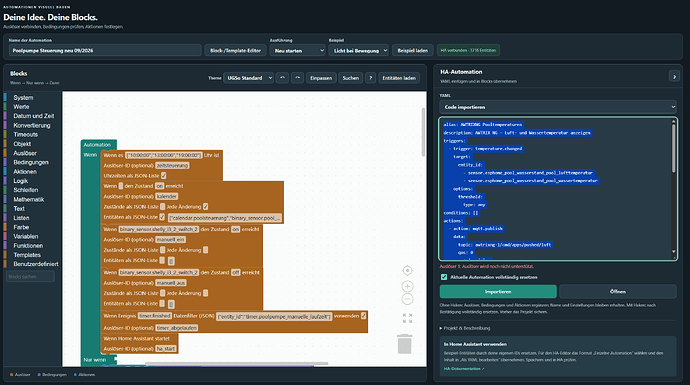Open the Templates block category
Viewport: 690px width, 385px height.
(27, 255)
